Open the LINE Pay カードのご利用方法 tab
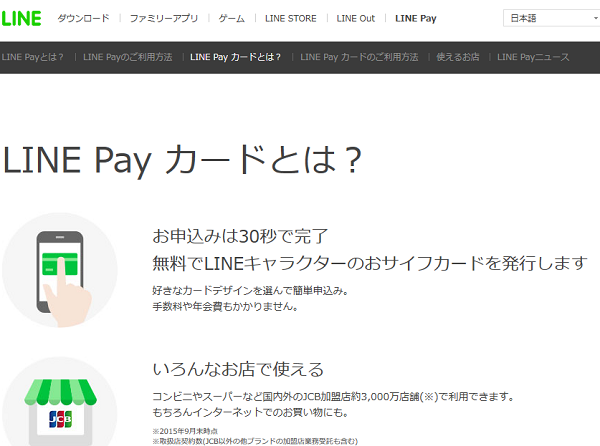This screenshot has width=600, height=446. pyautogui.click(x=359, y=57)
